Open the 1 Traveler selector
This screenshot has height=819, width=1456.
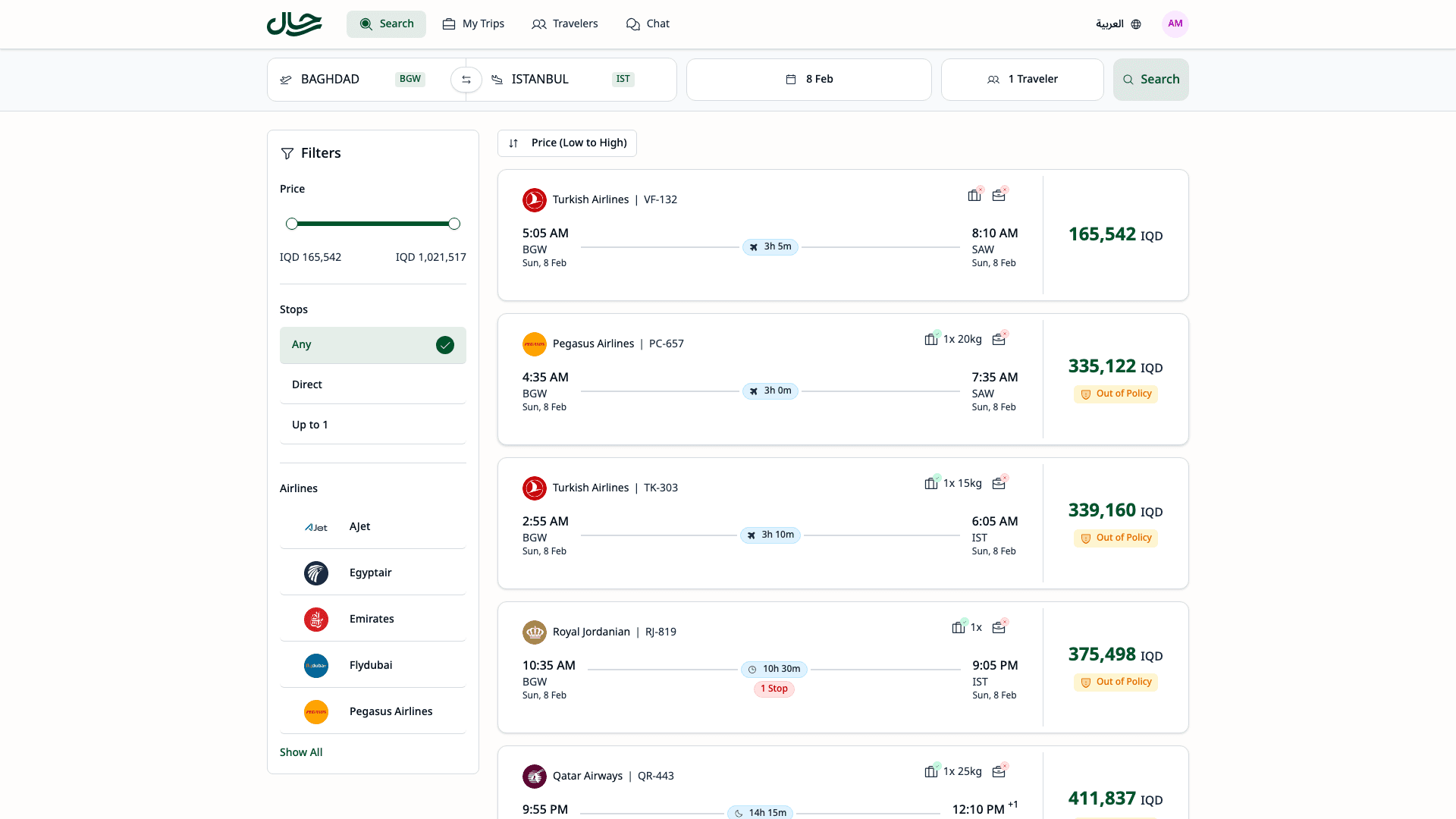click(1022, 79)
